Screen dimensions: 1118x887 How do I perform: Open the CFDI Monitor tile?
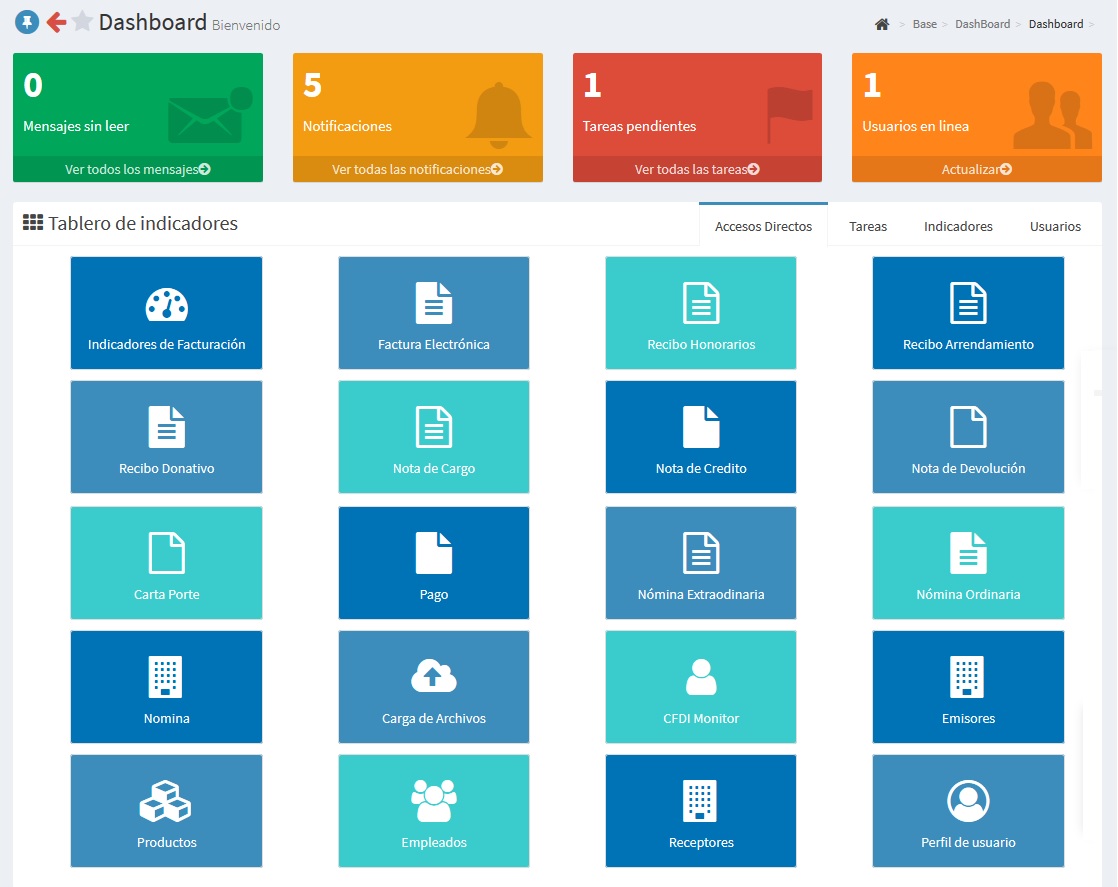(701, 687)
